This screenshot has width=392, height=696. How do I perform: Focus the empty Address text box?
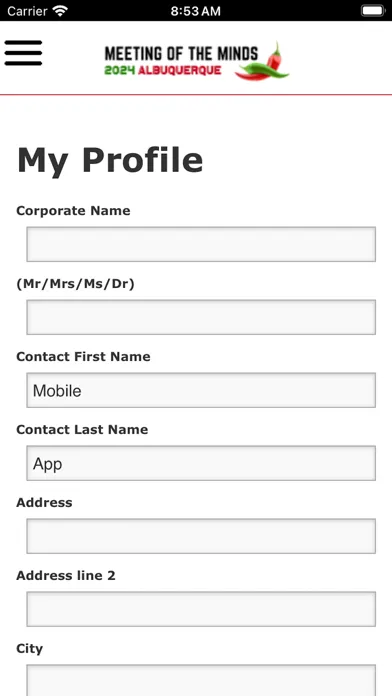pos(201,536)
